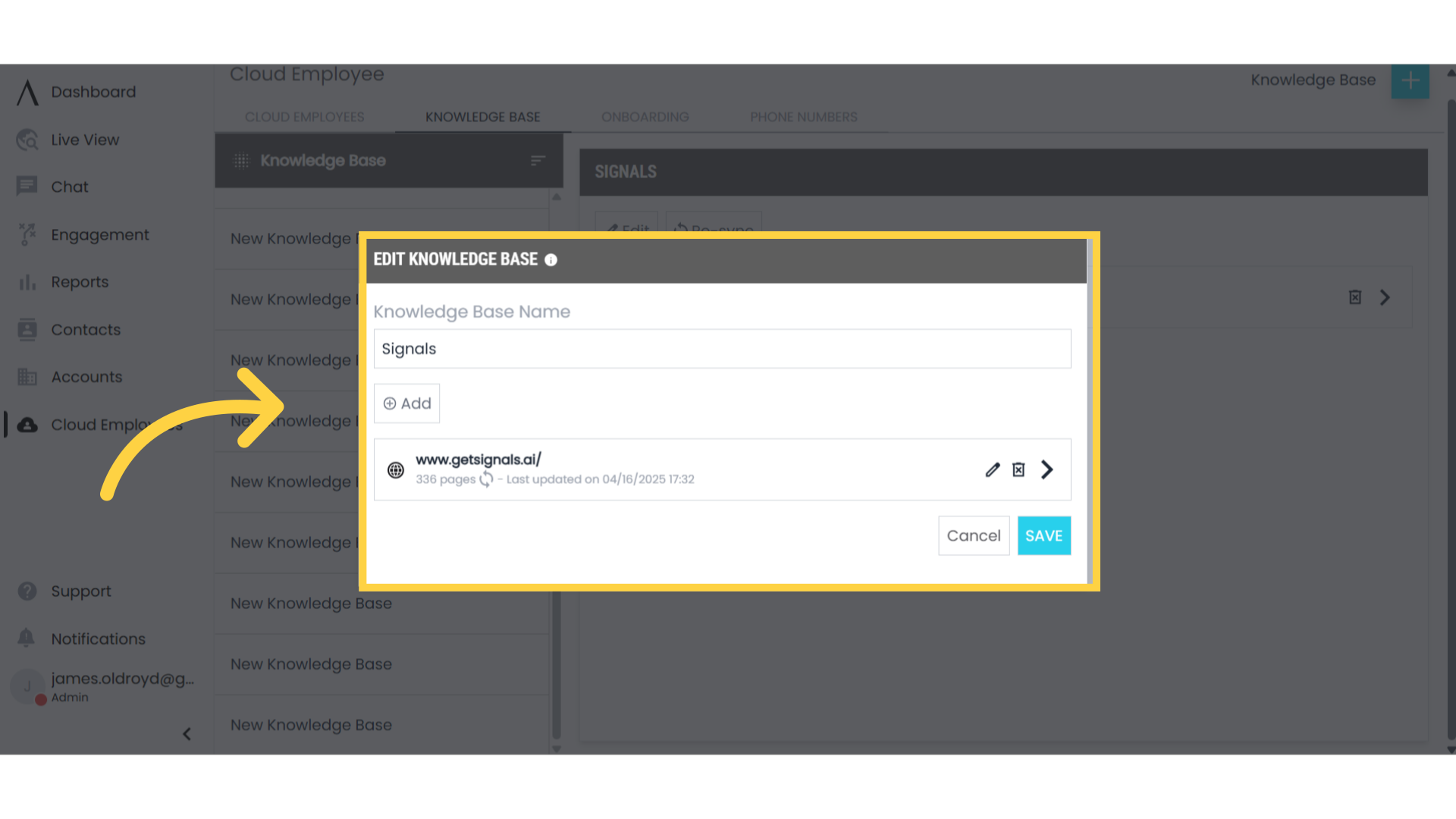Click the dialog's vertical scrollbar
The width and height of the screenshot is (1456, 819).
click(x=1090, y=411)
